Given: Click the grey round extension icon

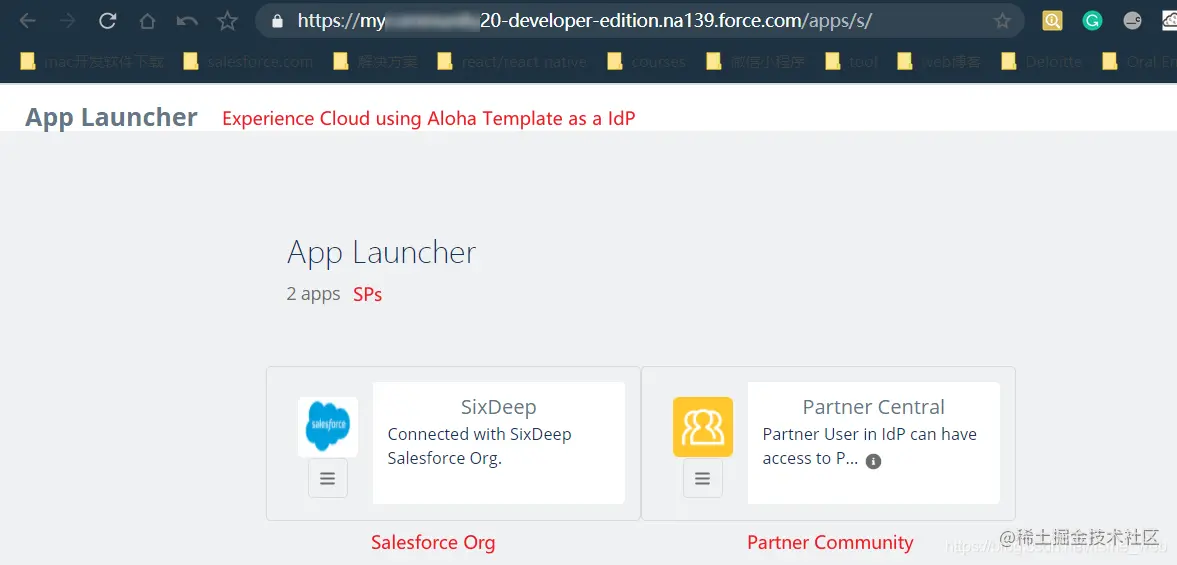Looking at the screenshot, I should (1132, 21).
